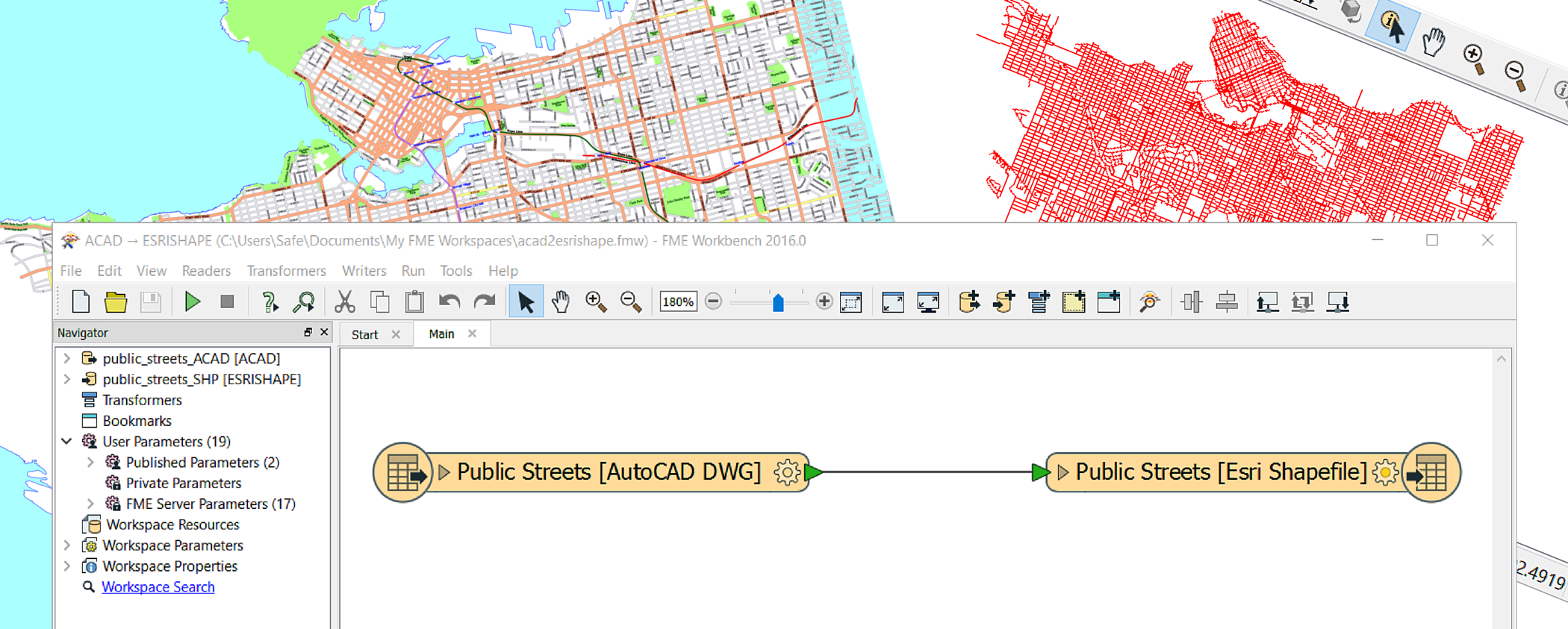Click the fit-canvas-to-window icon
The height and width of the screenshot is (629, 1568).
pyautogui.click(x=893, y=302)
